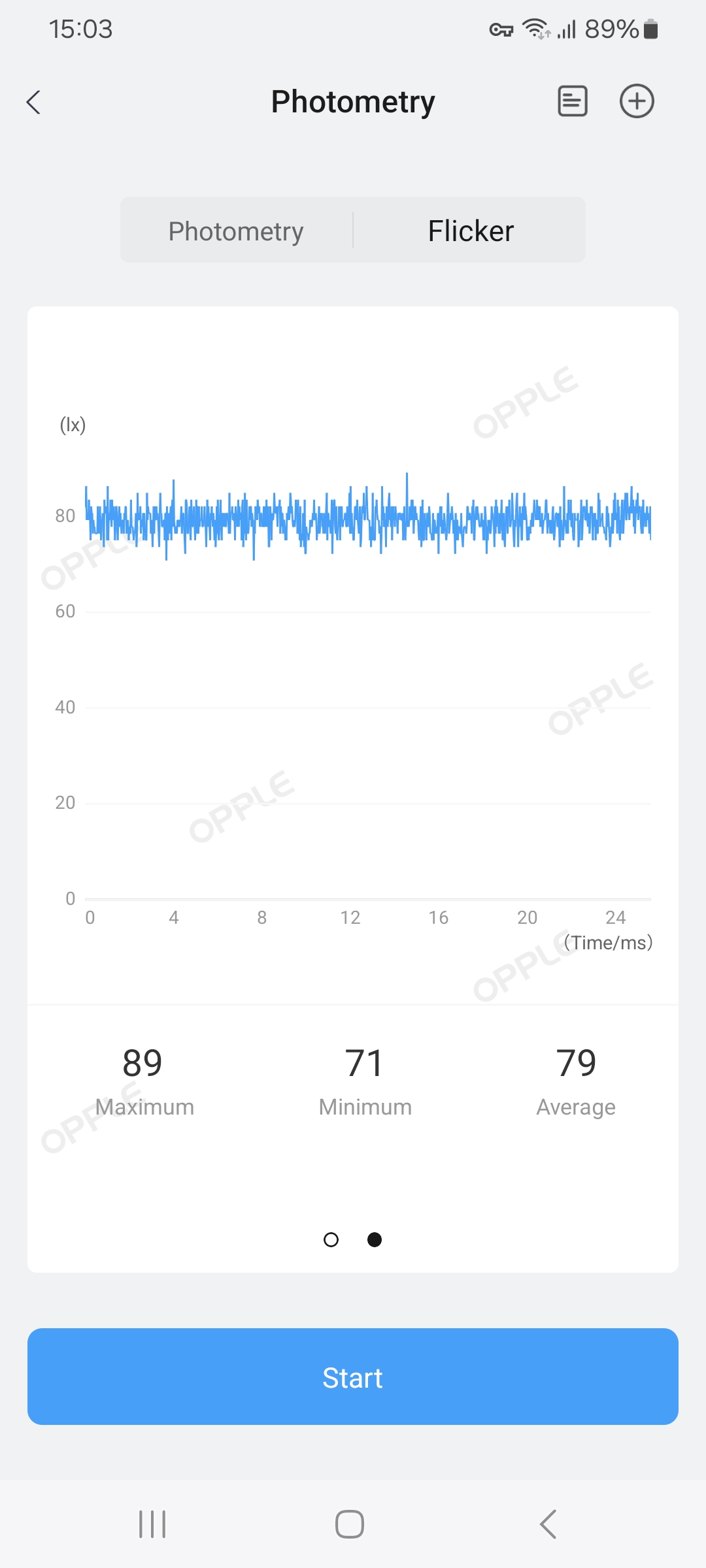Select the first page indicator dot
Image resolution: width=706 pixels, height=1568 pixels.
[331, 1239]
